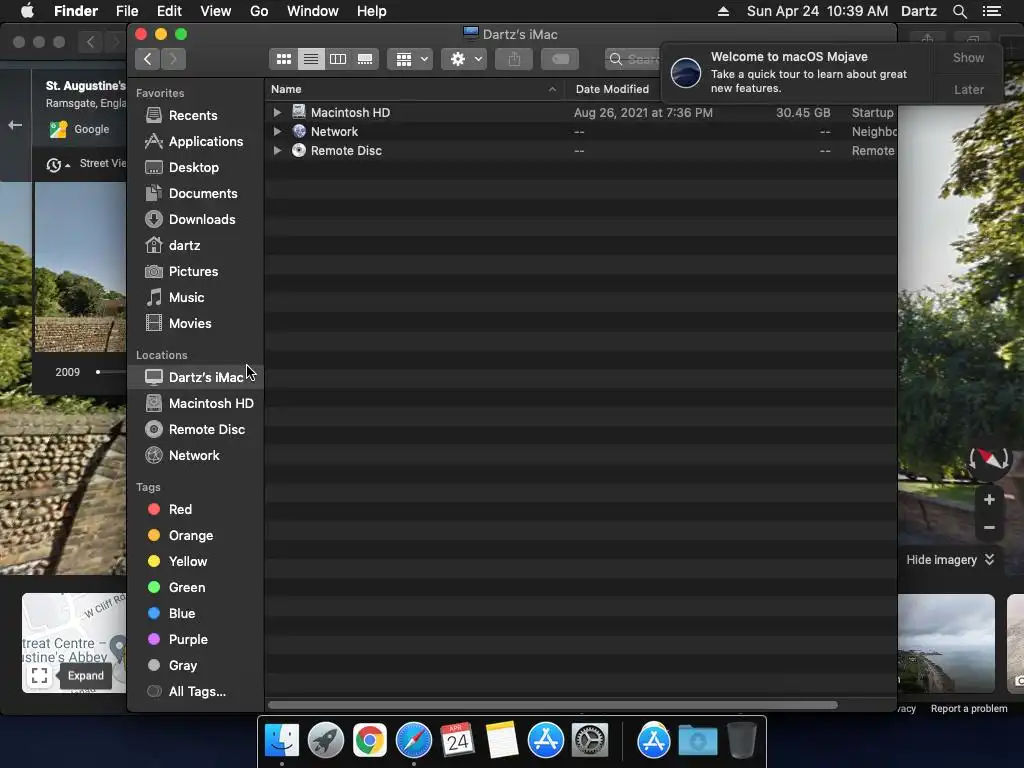
Task: Switch Finder to list view
Action: pyautogui.click(x=311, y=59)
